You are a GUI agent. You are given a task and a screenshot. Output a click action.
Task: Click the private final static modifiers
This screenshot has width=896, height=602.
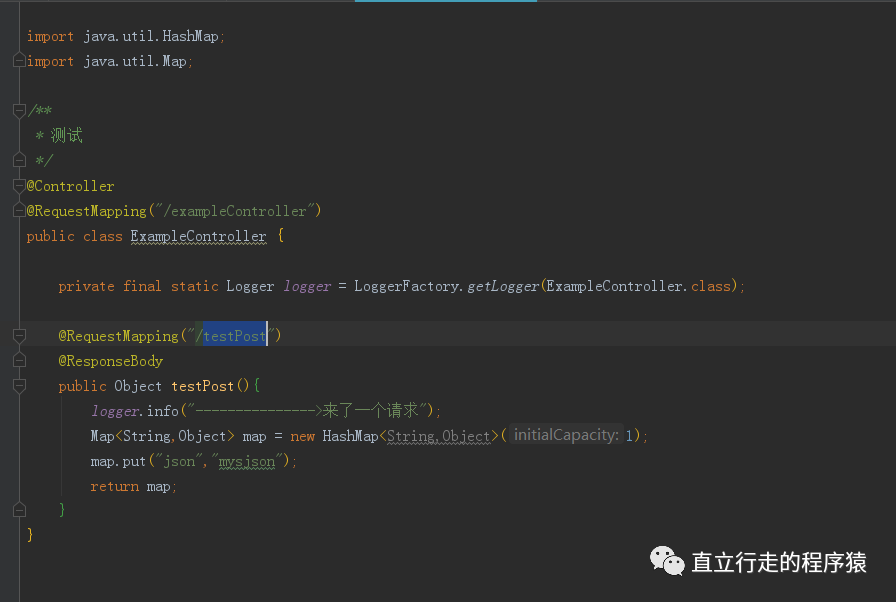pyautogui.click(x=138, y=286)
